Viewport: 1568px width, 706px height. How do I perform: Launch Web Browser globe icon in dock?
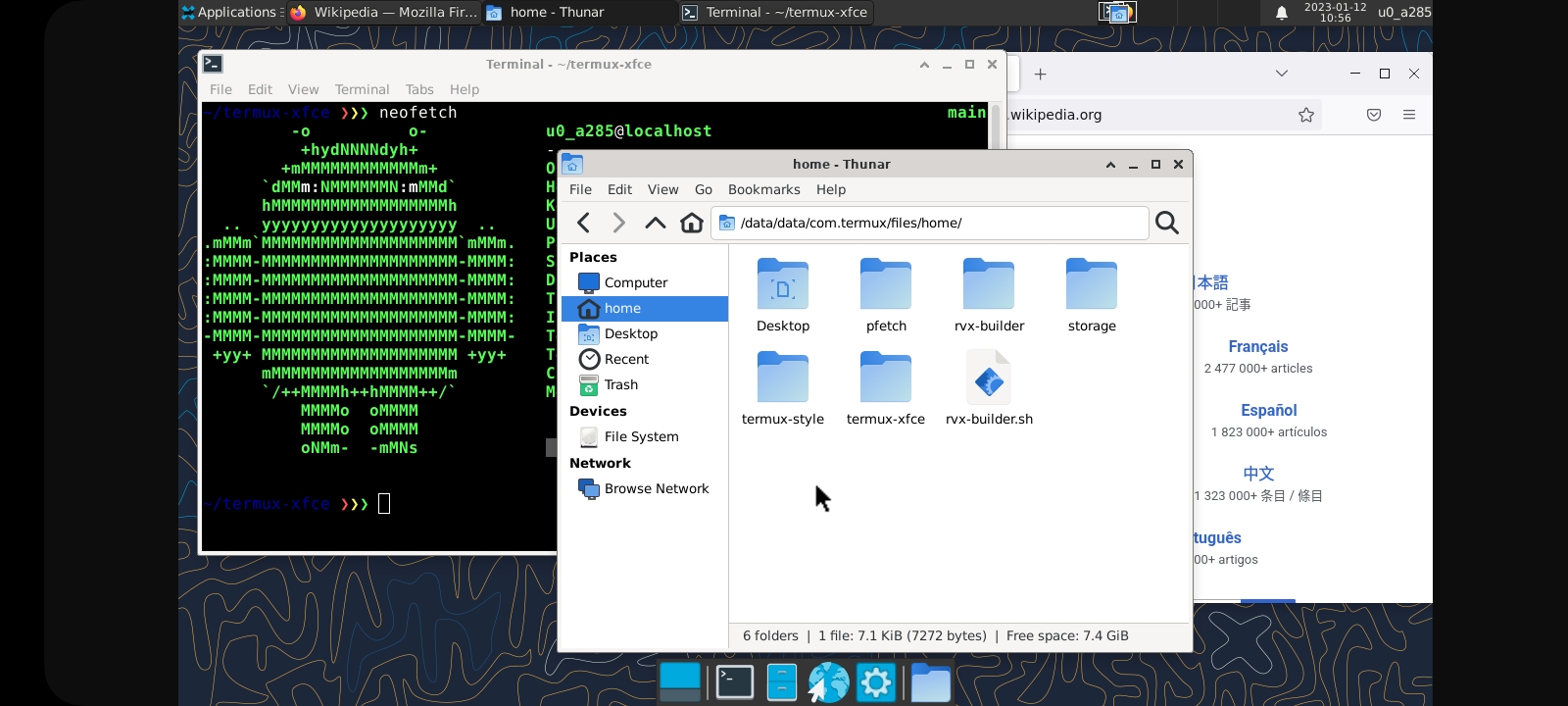tap(828, 682)
